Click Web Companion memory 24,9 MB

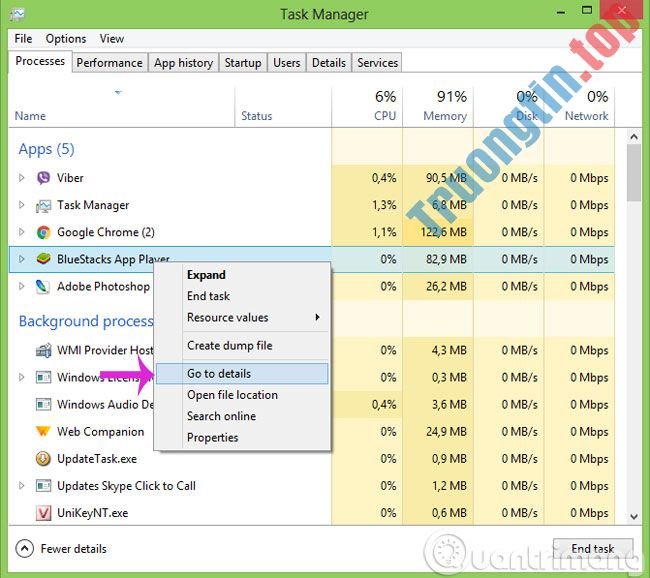446,432
